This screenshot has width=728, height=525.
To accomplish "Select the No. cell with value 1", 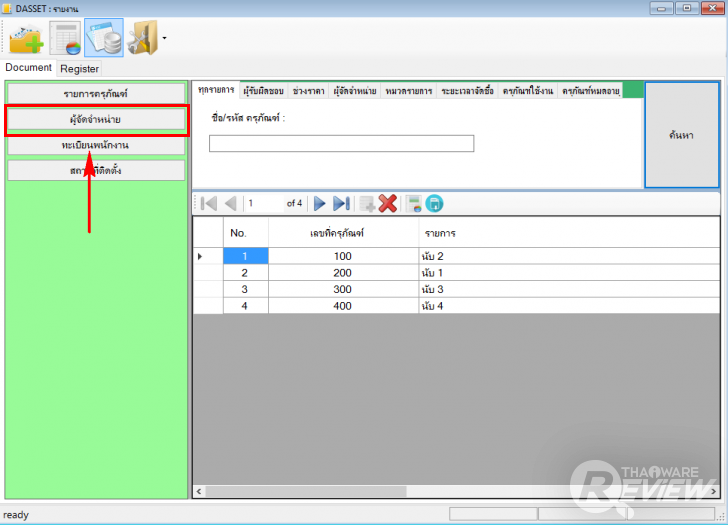I will point(246,256).
